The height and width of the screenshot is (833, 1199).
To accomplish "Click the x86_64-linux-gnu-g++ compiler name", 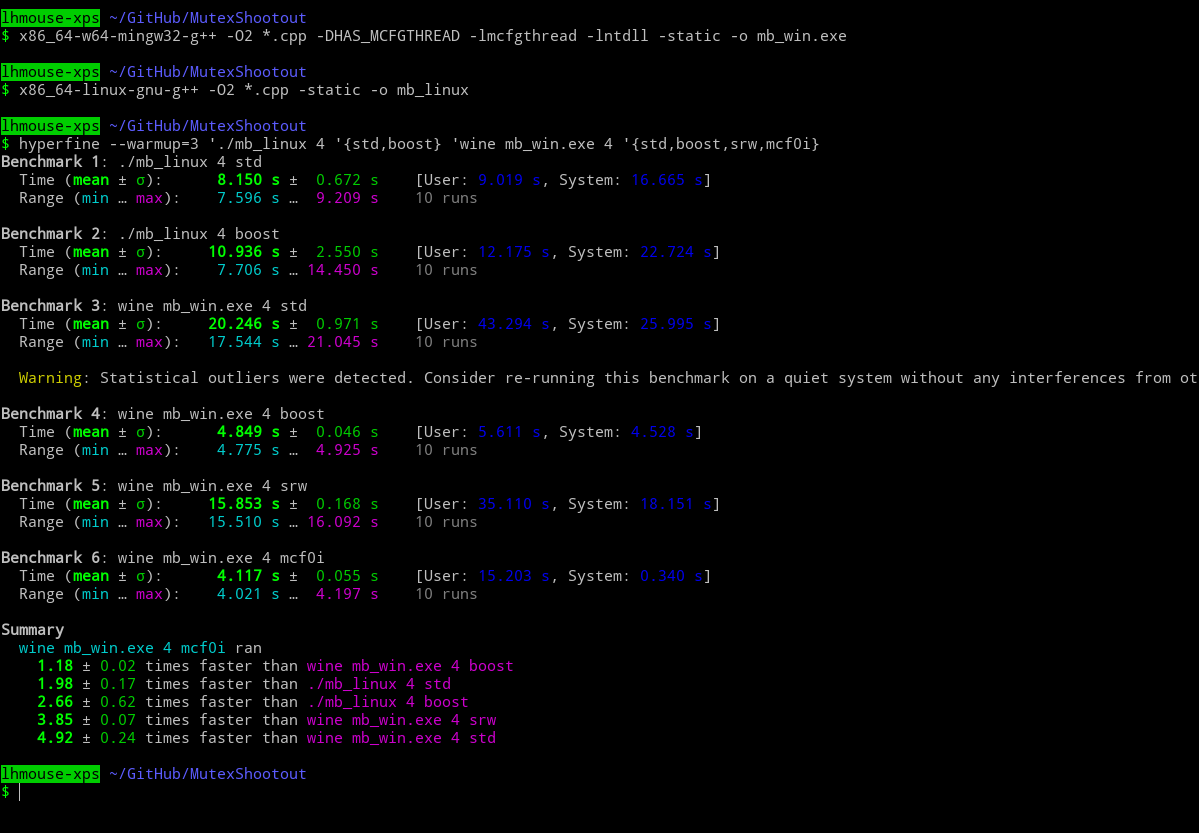I will (x=108, y=90).
